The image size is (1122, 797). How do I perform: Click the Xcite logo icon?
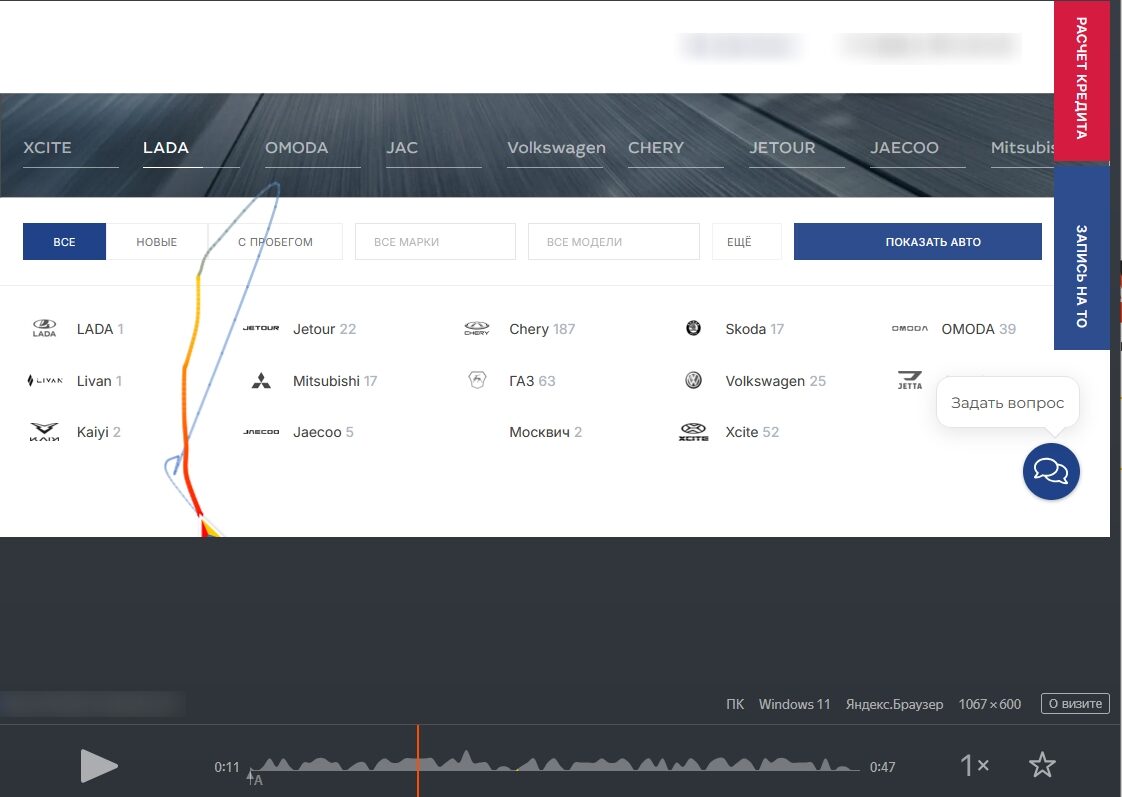(x=693, y=432)
